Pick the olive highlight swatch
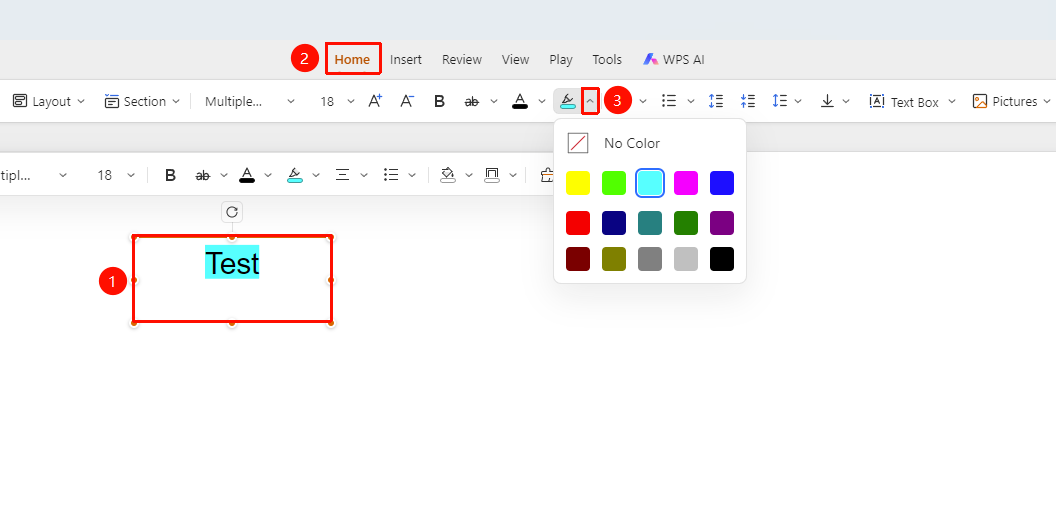Viewport: 1056px width, 518px height. coord(614,259)
